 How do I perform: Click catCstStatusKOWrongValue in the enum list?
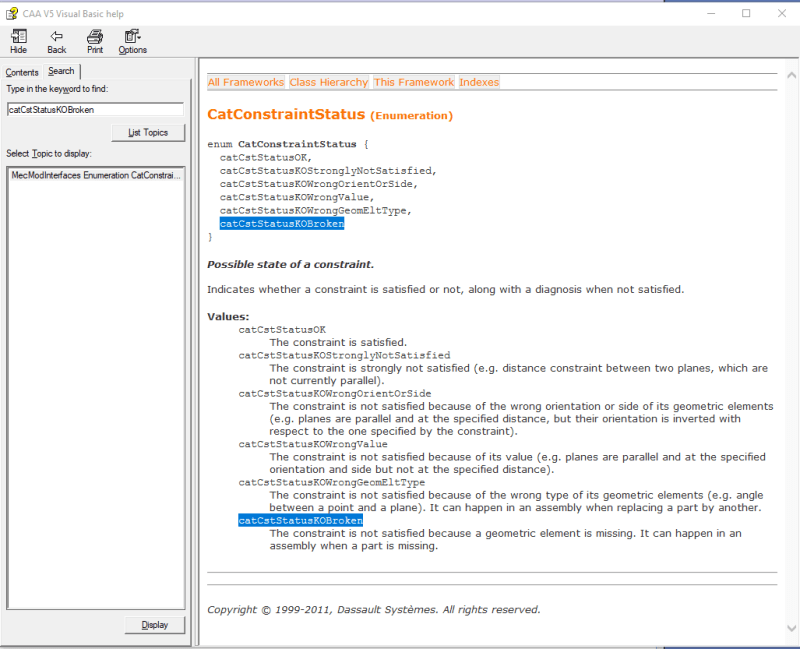[294, 197]
